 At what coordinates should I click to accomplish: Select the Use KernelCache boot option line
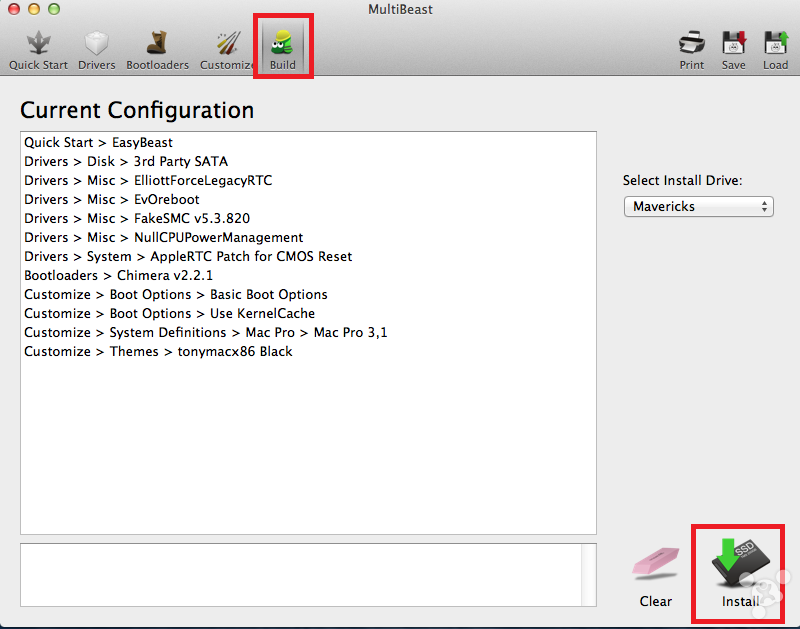(x=169, y=313)
